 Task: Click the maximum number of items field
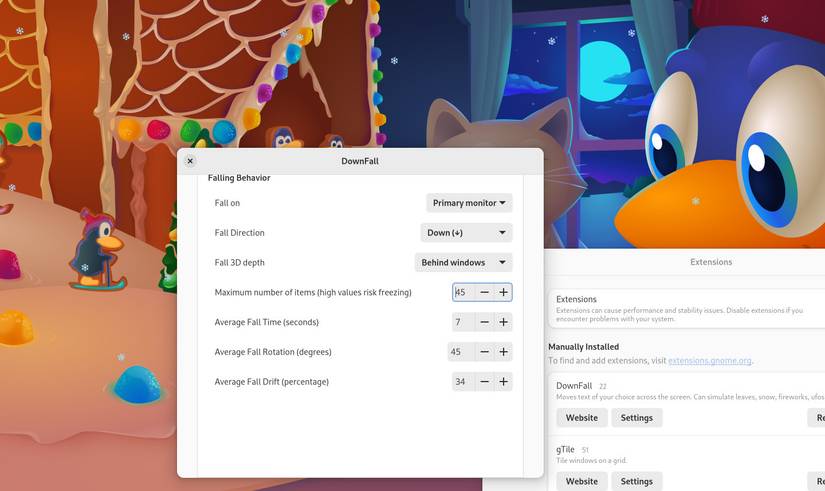[x=464, y=292]
